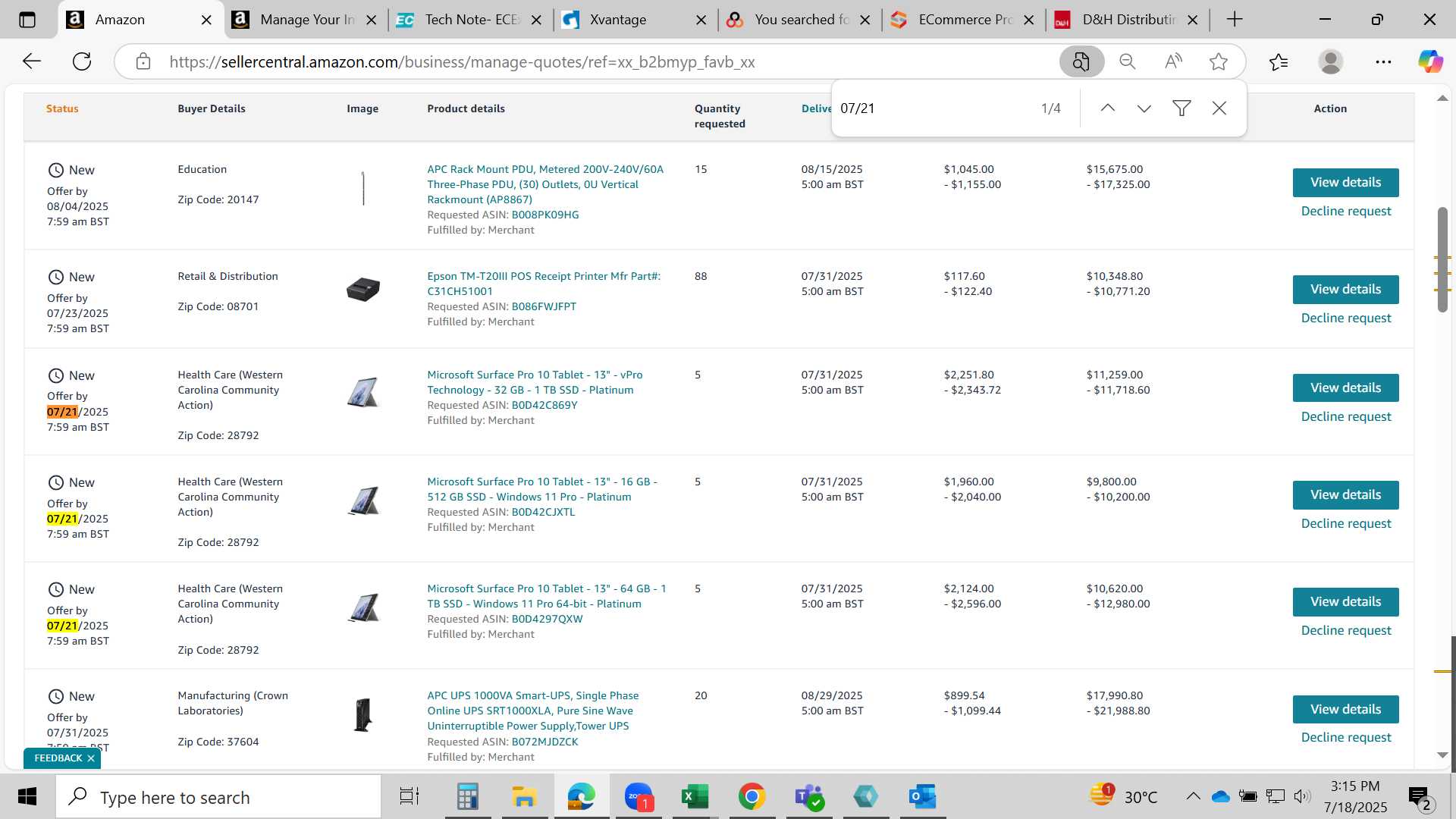This screenshot has width=1456, height=819.
Task: Open ASIN B0D42C869Y link
Action: point(544,406)
